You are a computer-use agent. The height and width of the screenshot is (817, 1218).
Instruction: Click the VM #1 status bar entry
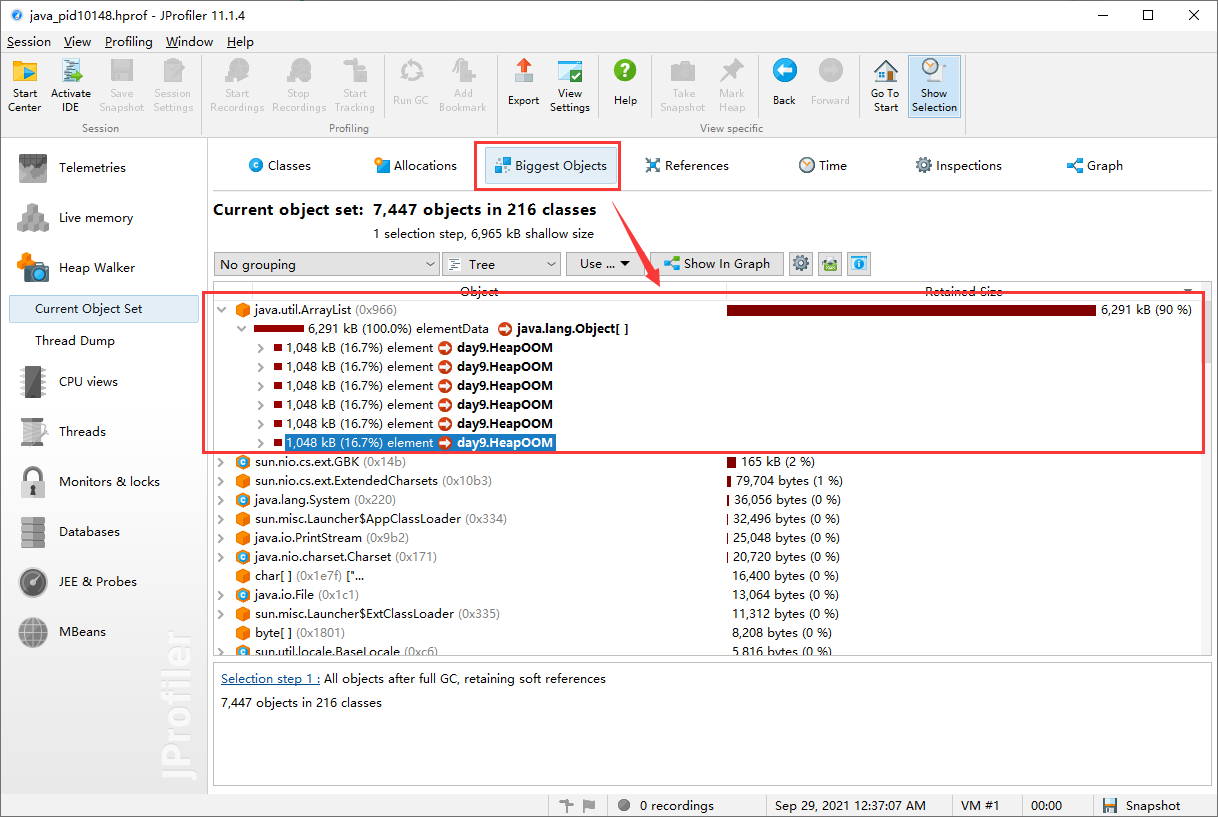(x=979, y=805)
